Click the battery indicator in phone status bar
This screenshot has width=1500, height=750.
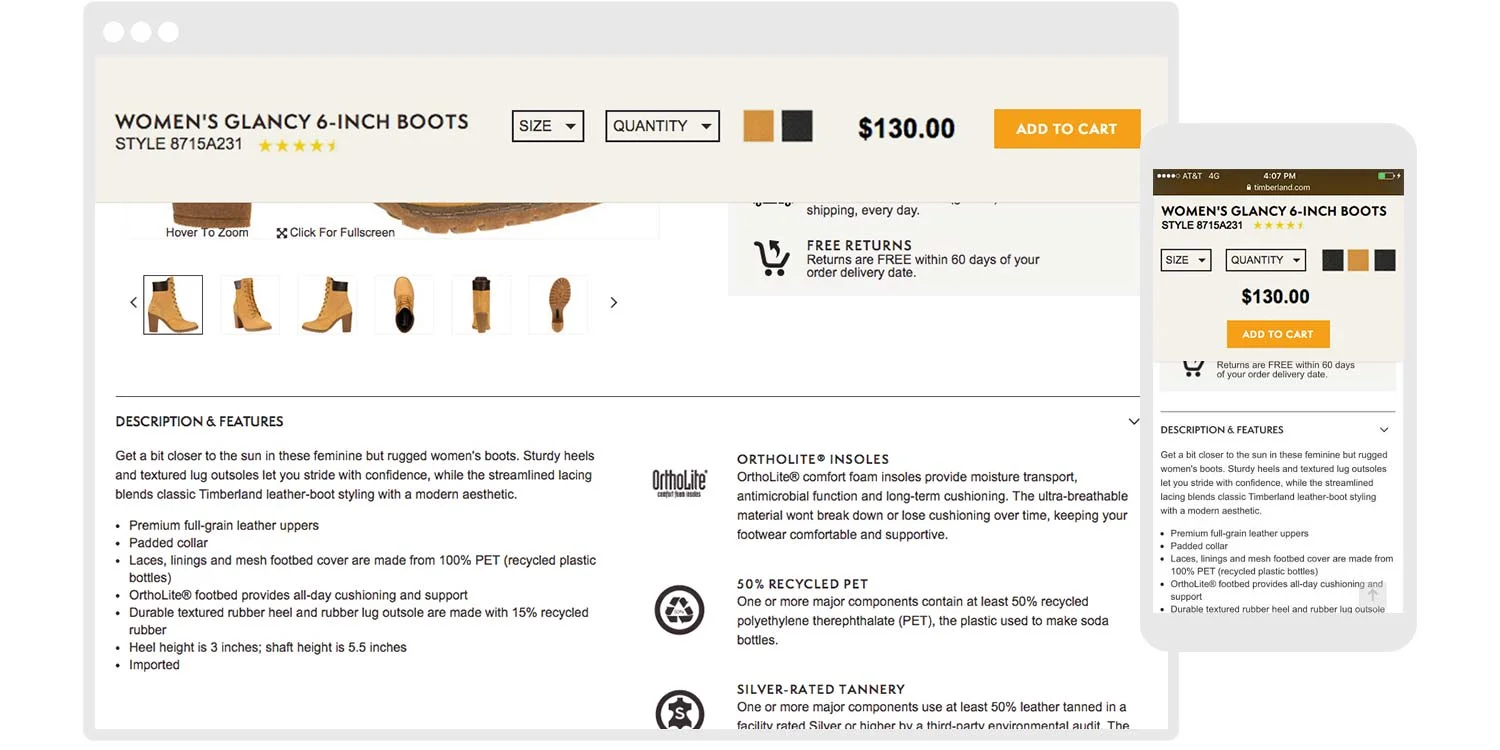click(1388, 176)
